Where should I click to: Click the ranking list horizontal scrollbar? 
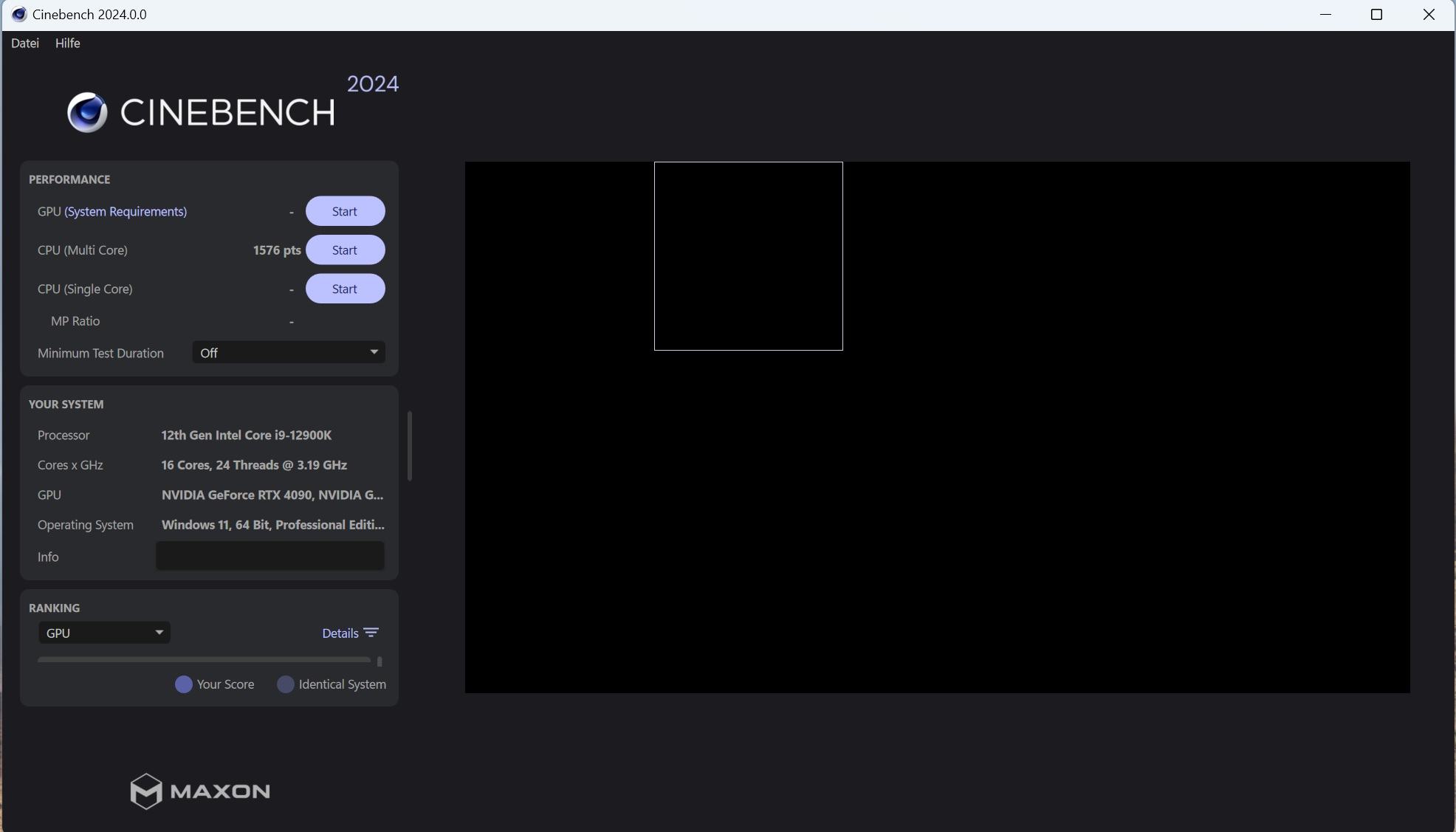(204, 659)
